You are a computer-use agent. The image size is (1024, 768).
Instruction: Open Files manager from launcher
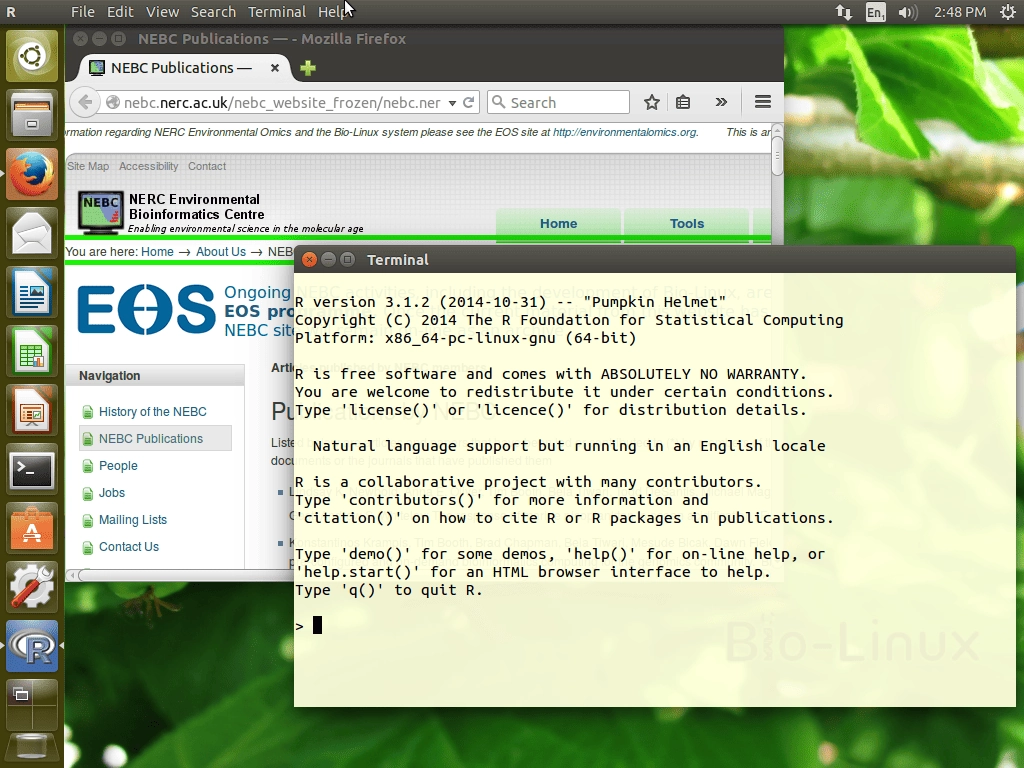pyautogui.click(x=32, y=116)
